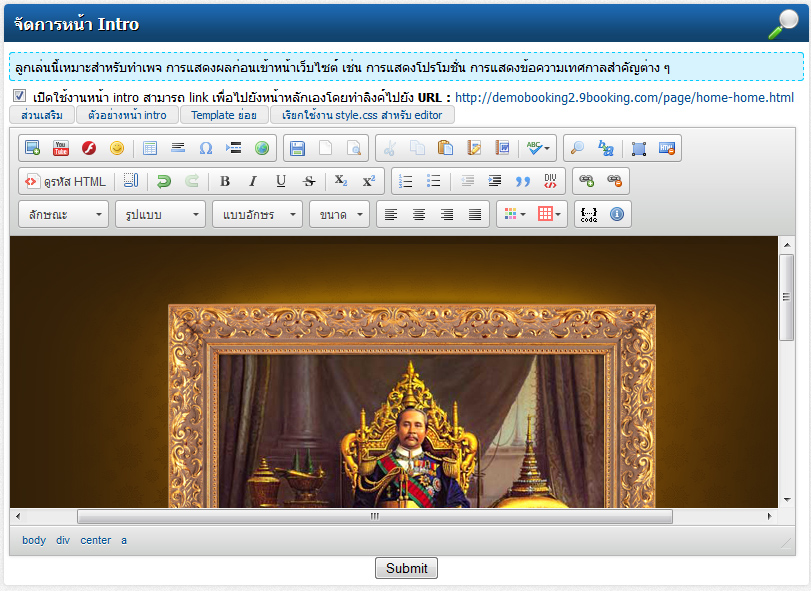Click the increase indent icon
The image size is (811, 591).
(495, 181)
